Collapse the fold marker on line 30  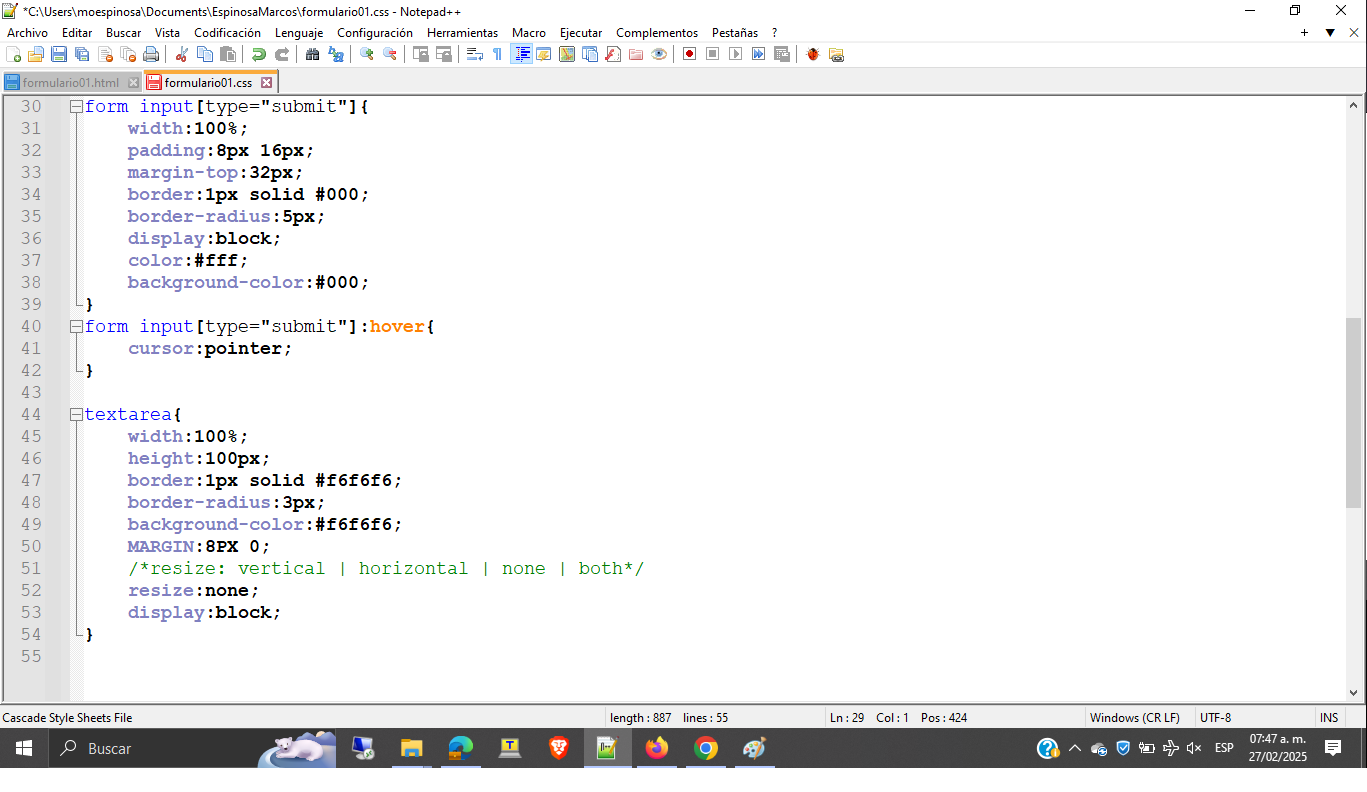[x=76, y=106]
